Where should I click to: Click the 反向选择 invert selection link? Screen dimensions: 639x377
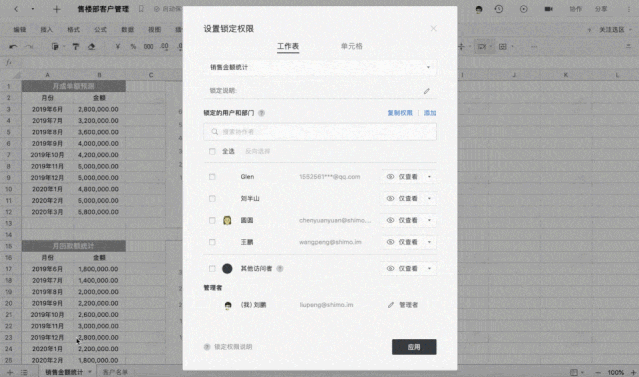click(x=258, y=151)
